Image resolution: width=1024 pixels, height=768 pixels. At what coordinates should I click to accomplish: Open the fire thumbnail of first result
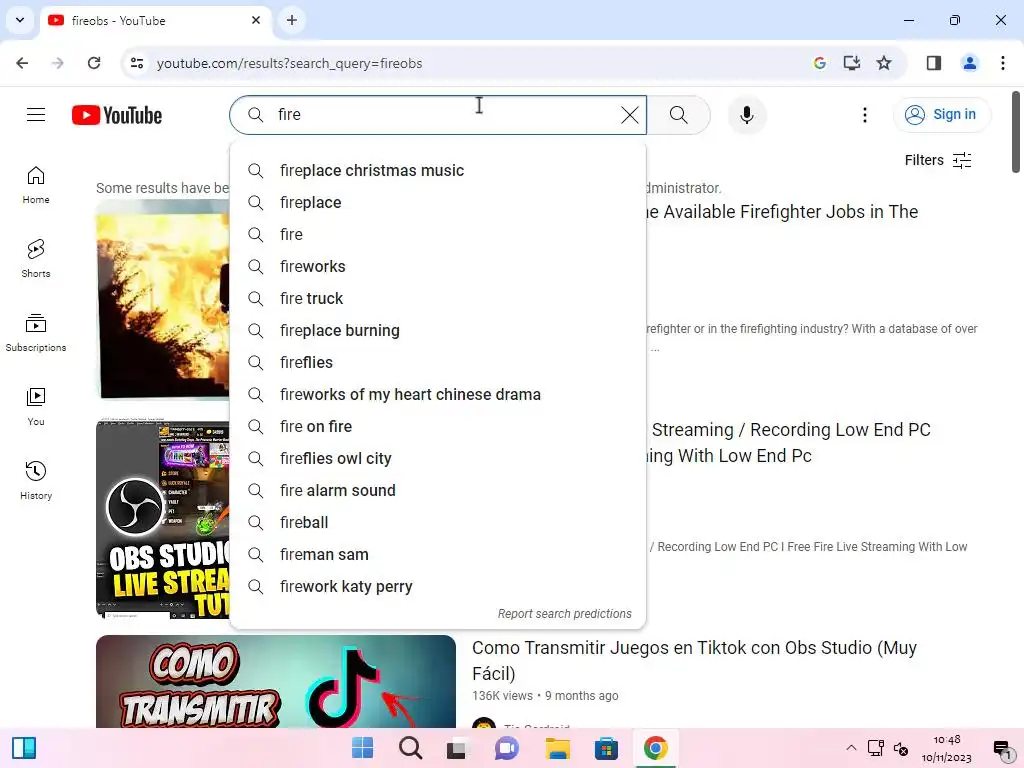(x=162, y=300)
